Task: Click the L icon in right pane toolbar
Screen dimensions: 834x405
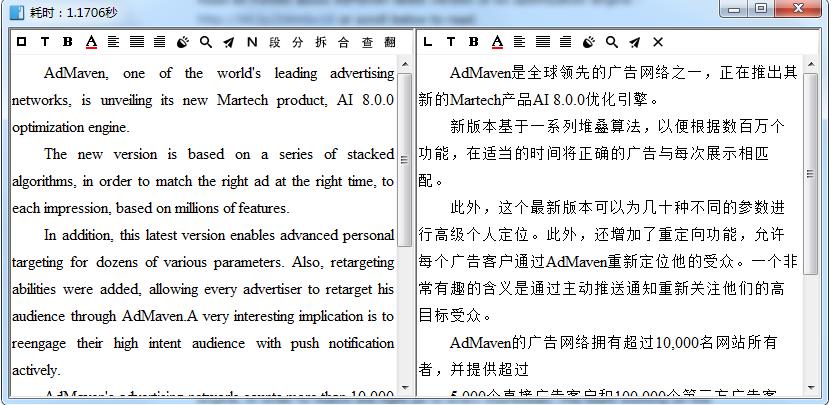Action: (x=428, y=42)
